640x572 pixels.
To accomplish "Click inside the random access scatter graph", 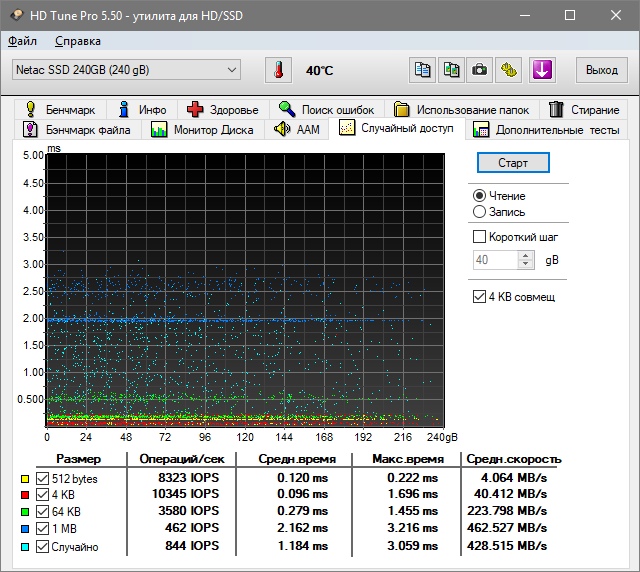I will pyautogui.click(x=245, y=290).
